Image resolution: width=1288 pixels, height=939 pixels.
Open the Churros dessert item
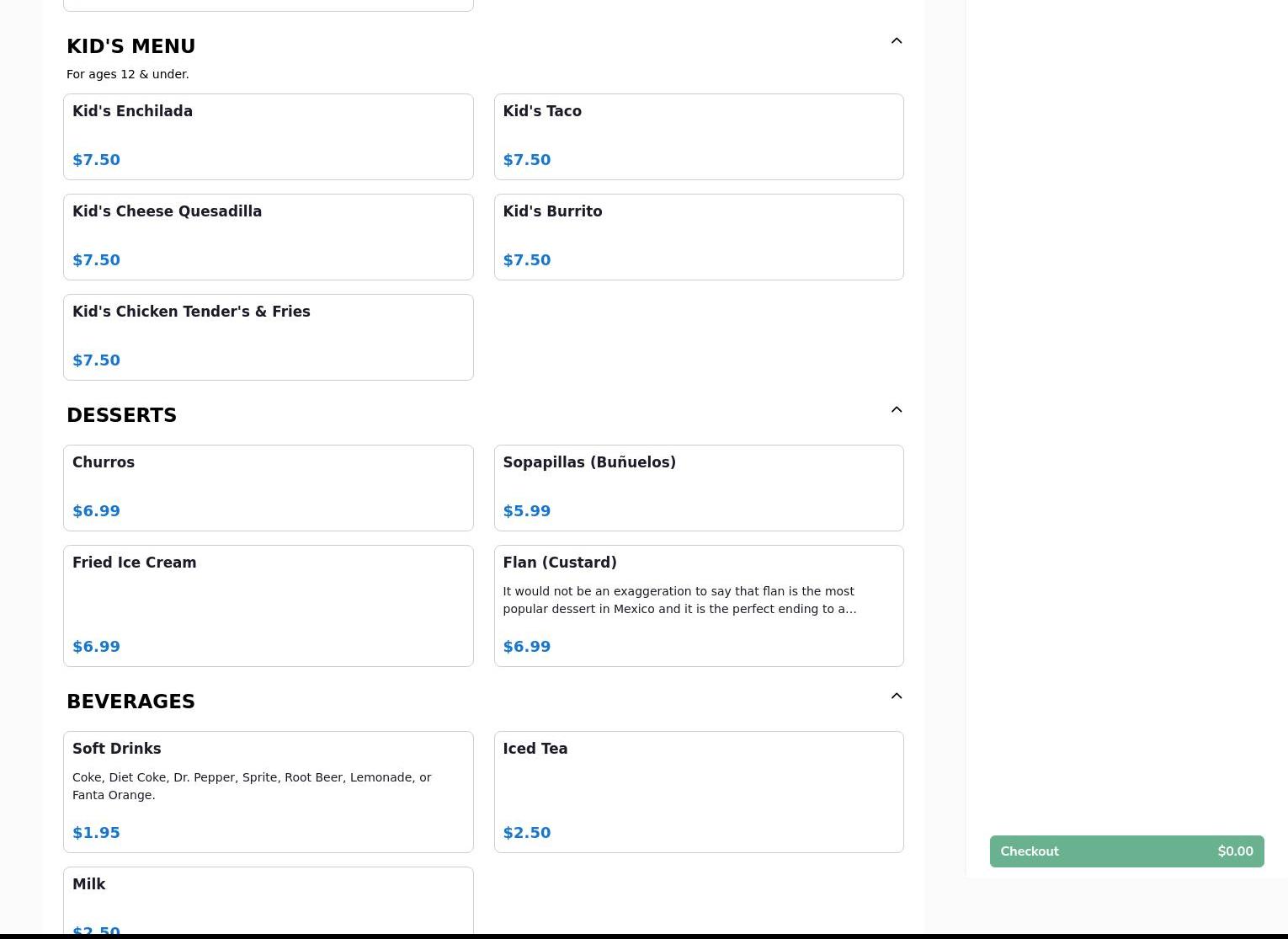click(268, 488)
